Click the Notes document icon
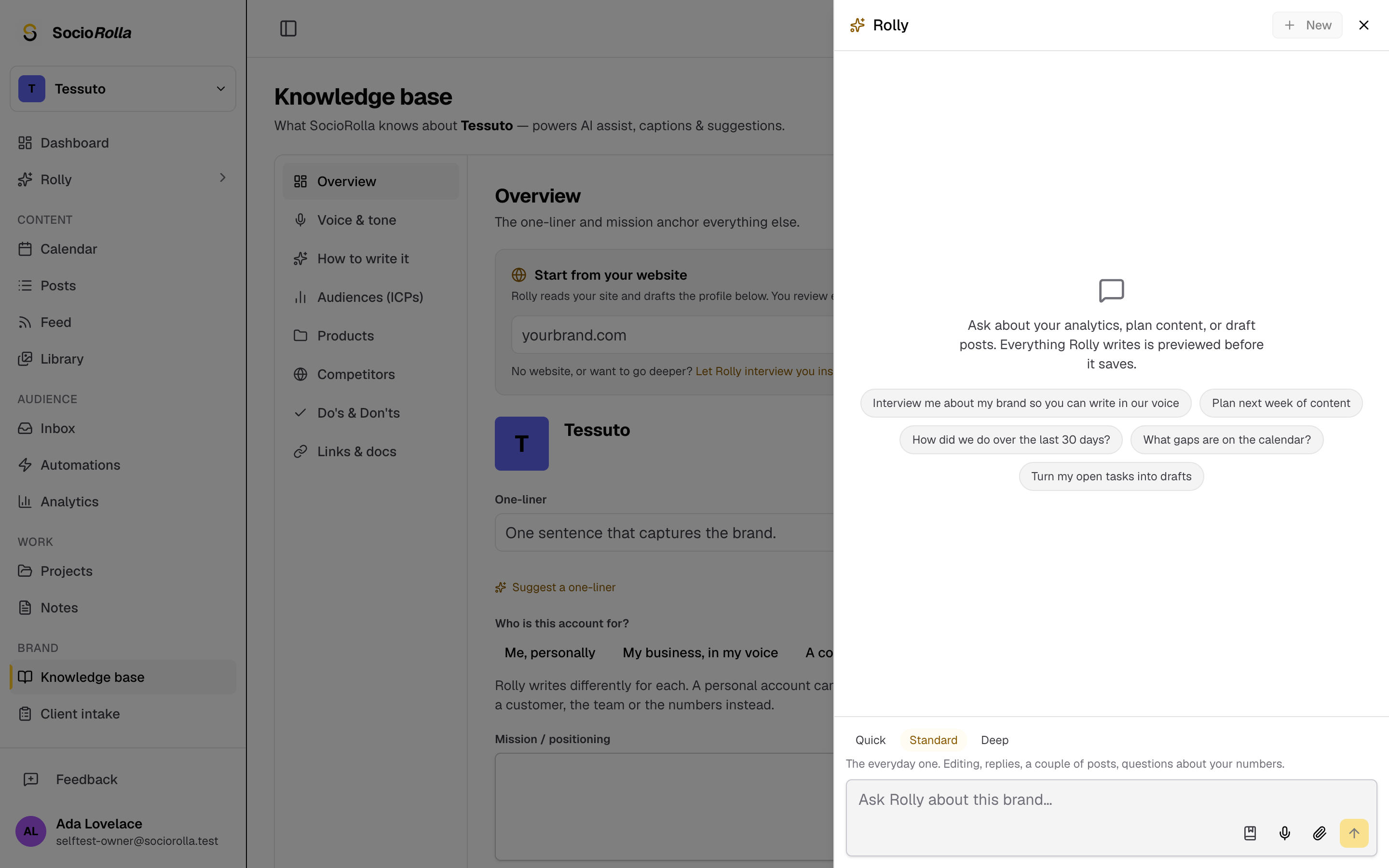 [25, 608]
